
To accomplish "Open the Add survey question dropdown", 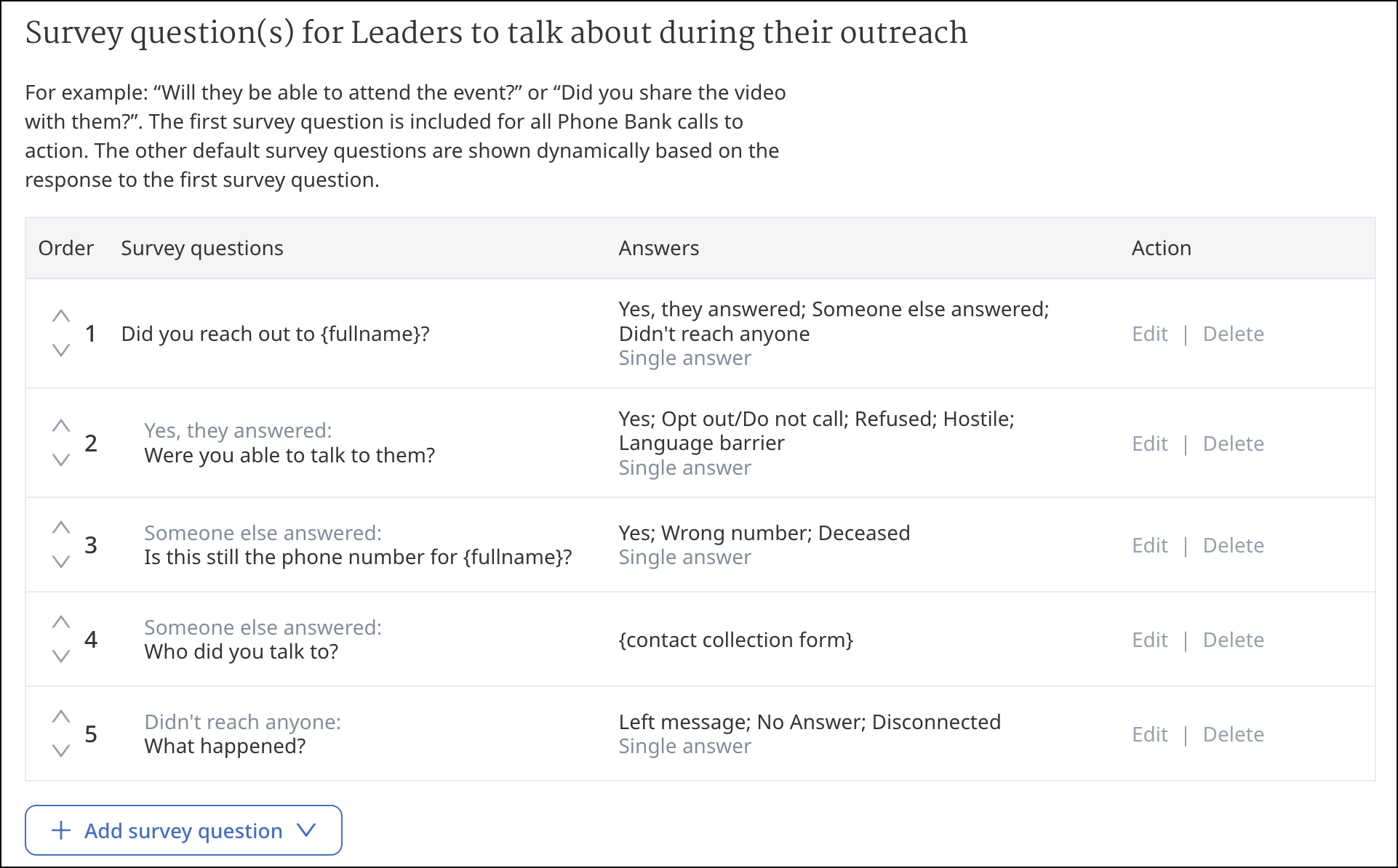I will click(183, 830).
